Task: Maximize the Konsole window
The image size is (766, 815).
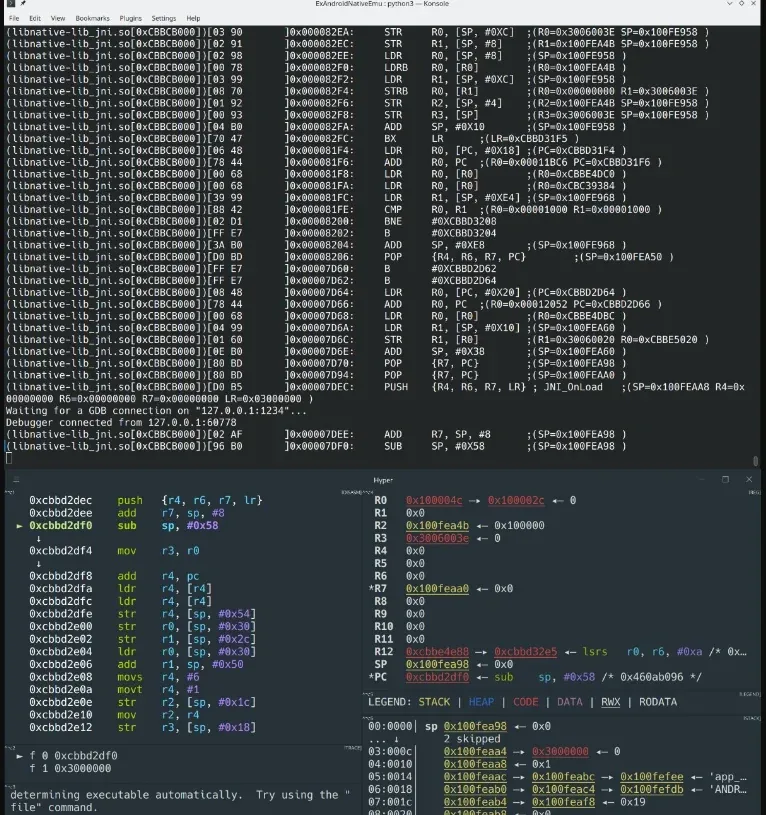Action: pyautogui.click(x=742, y=3)
